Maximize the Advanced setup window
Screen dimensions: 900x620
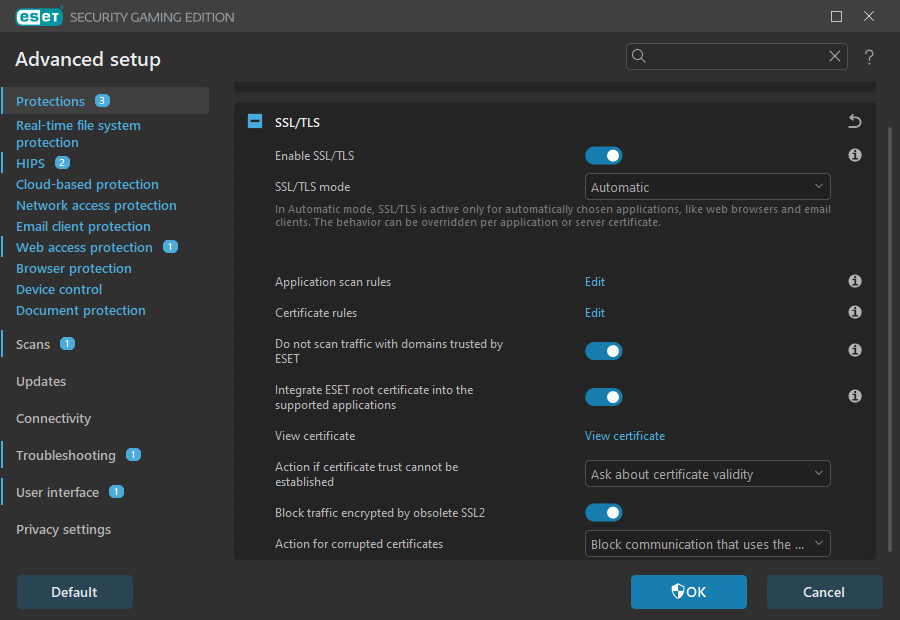click(x=836, y=17)
